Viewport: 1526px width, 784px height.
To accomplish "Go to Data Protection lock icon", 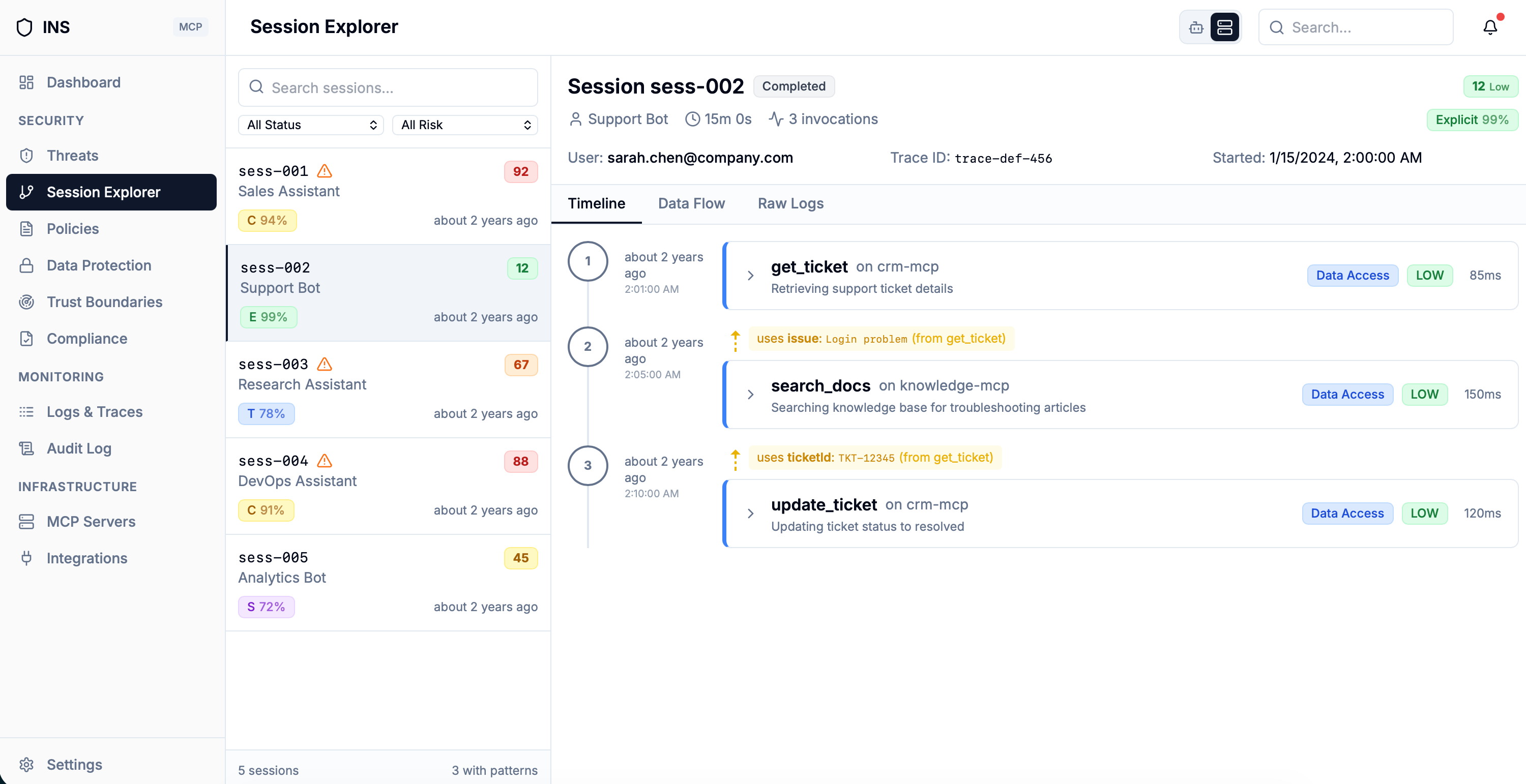I will coord(26,265).
